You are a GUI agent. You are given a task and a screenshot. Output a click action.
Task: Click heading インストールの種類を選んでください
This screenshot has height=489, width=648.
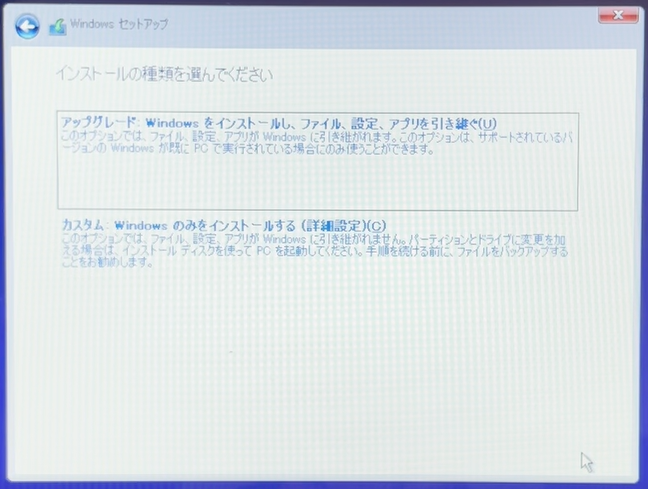click(x=164, y=75)
